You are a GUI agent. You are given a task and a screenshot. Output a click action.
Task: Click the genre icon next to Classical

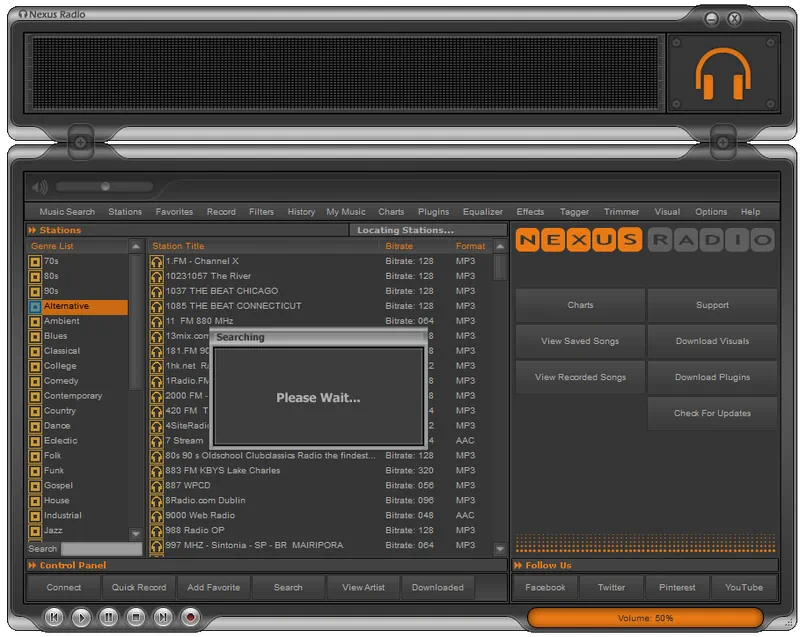point(35,351)
